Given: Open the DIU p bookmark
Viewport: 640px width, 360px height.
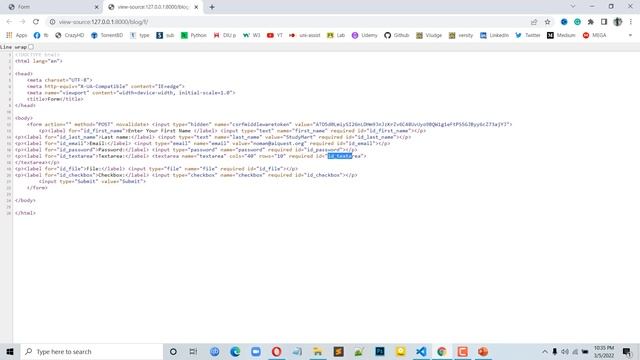Looking at the screenshot, I should (225, 36).
